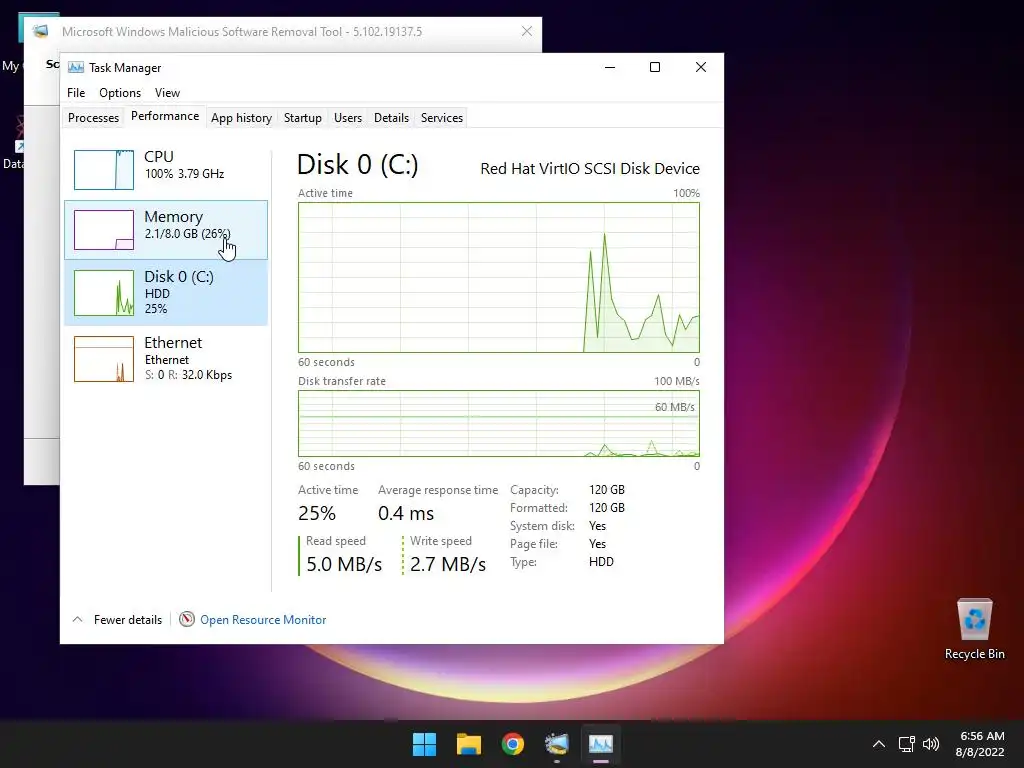Open the network tray icon

point(906,744)
